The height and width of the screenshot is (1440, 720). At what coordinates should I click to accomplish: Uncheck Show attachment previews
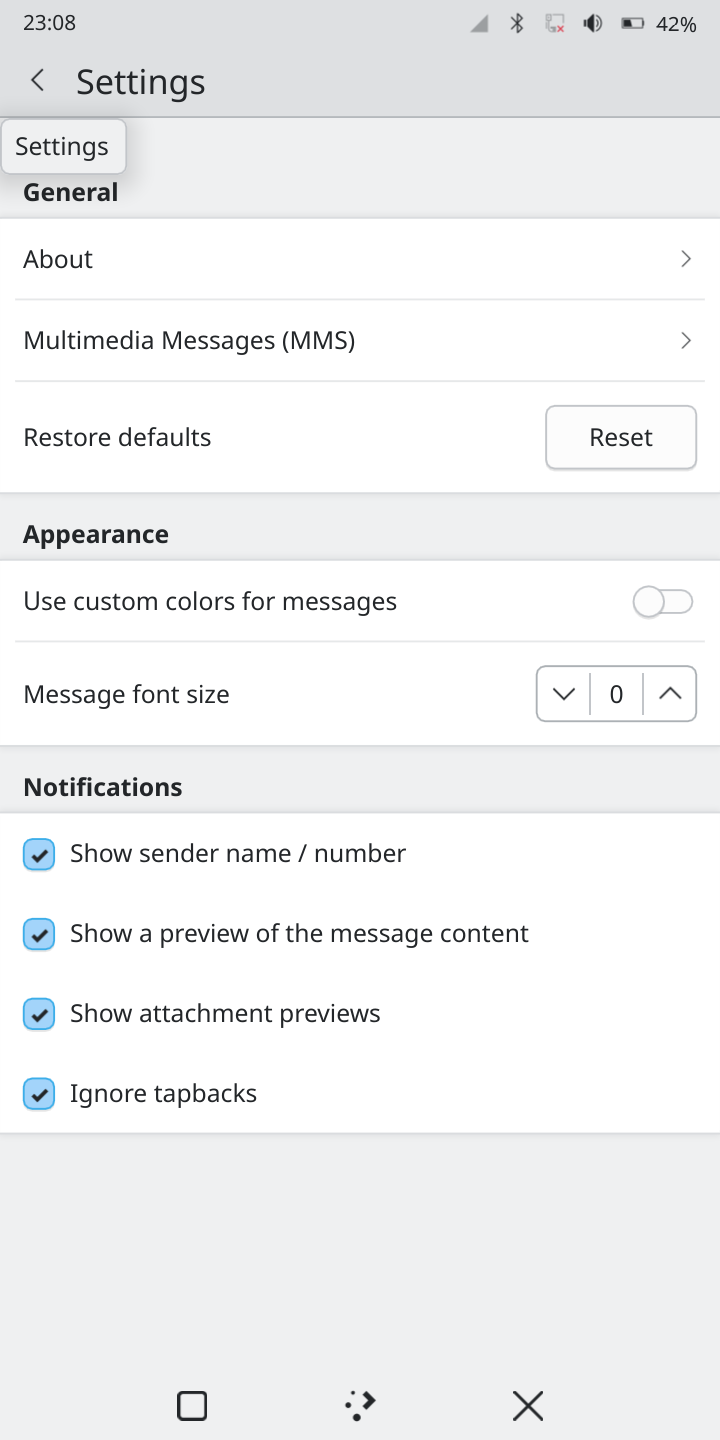[x=39, y=1015]
